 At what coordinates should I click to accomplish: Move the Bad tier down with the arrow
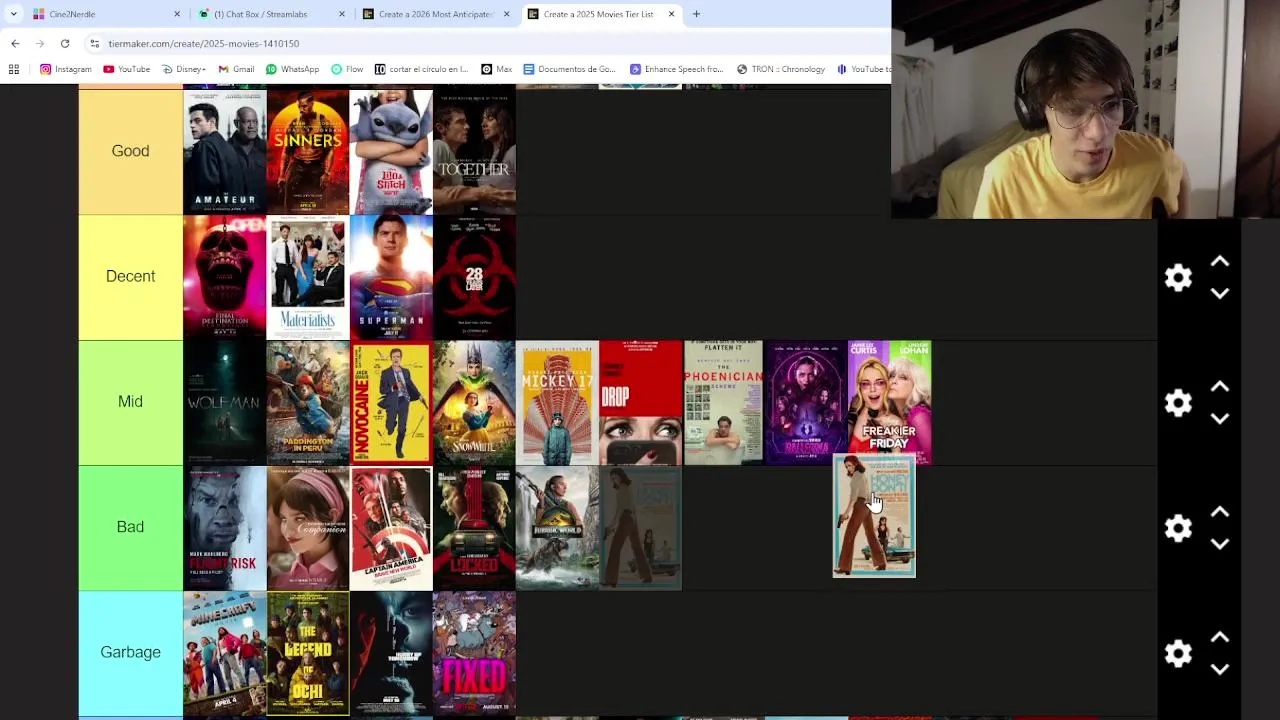pos(1220,543)
